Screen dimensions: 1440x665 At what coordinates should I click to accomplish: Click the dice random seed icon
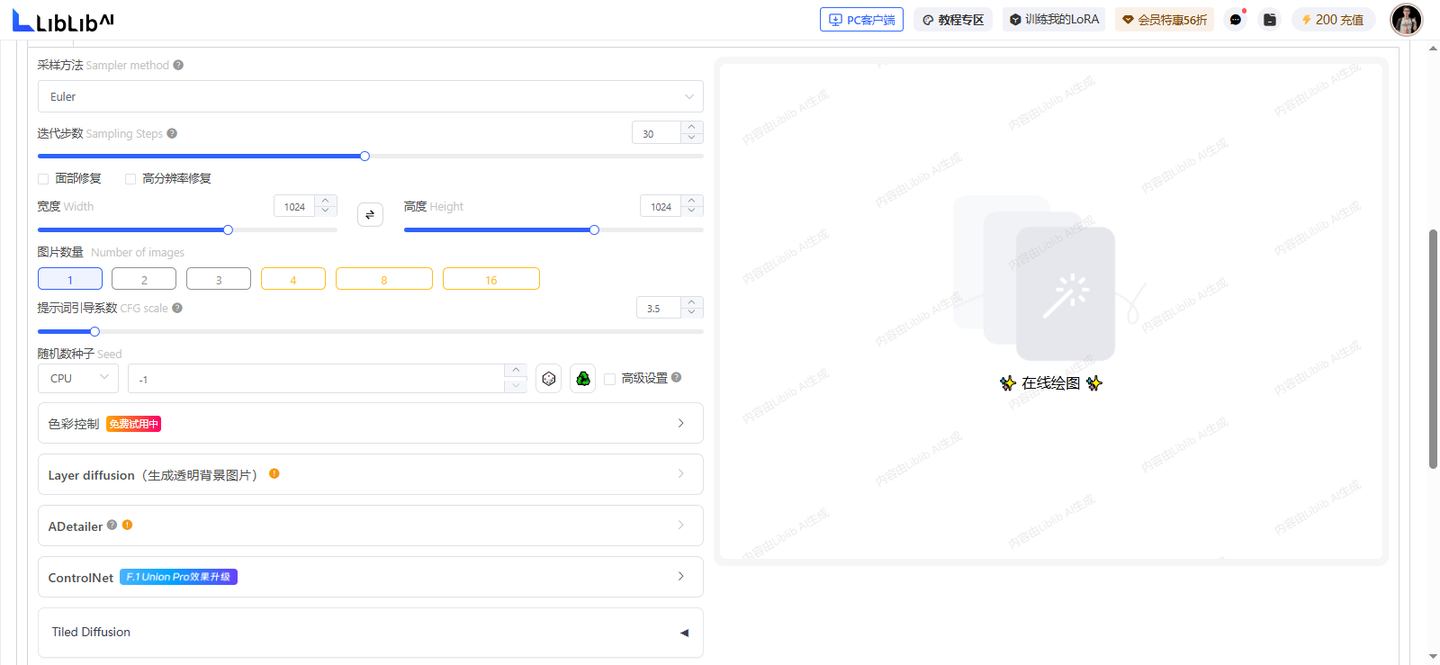tap(548, 379)
